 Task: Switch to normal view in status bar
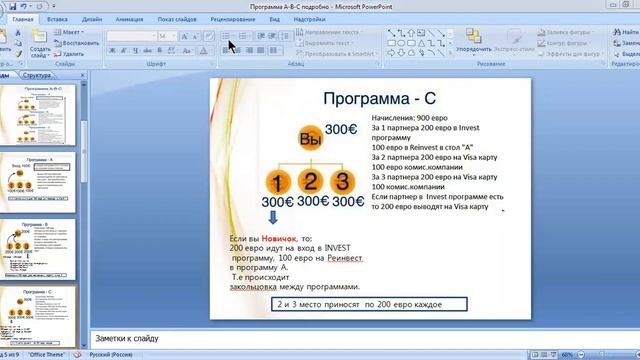[x=534, y=355]
